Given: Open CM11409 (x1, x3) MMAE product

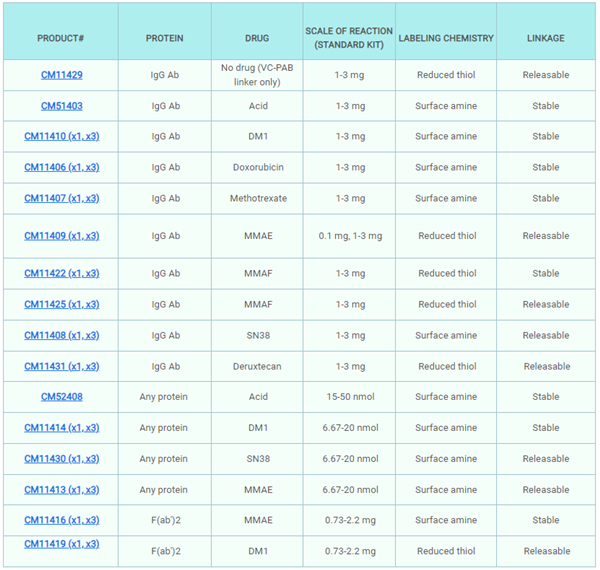Looking at the screenshot, I should 61,237.
